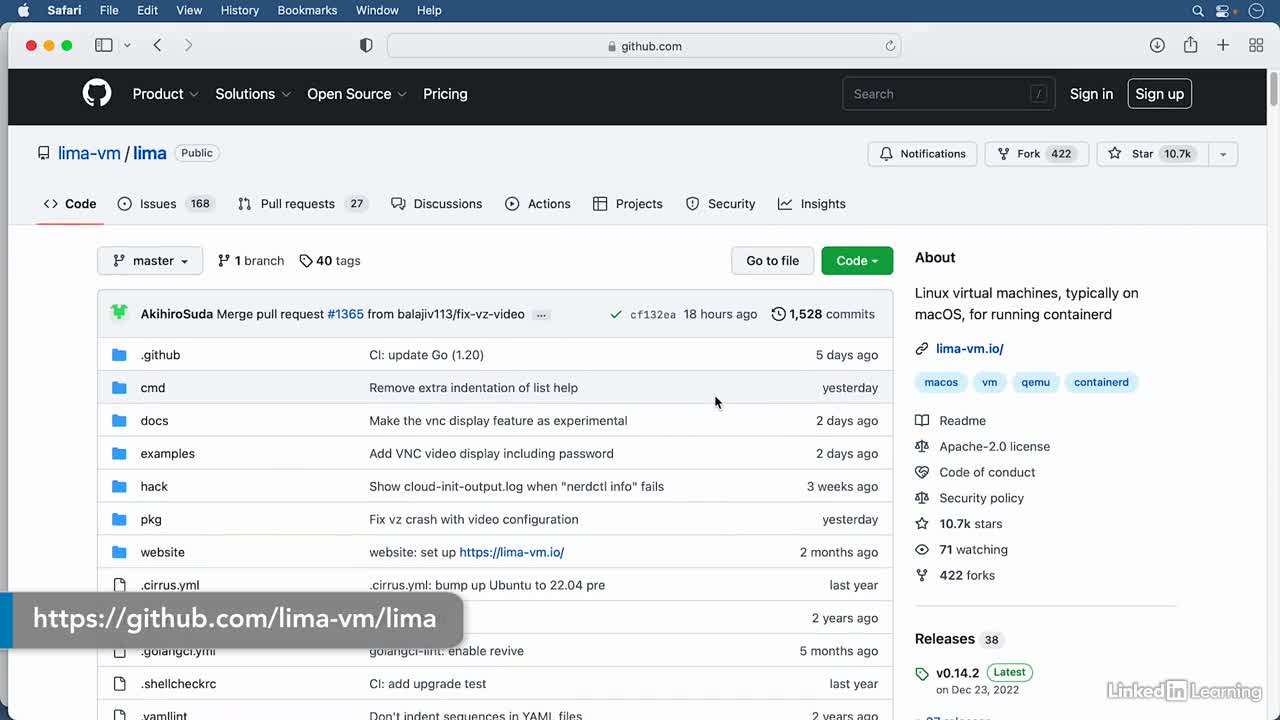Click the cmd folder icon

[120, 388]
